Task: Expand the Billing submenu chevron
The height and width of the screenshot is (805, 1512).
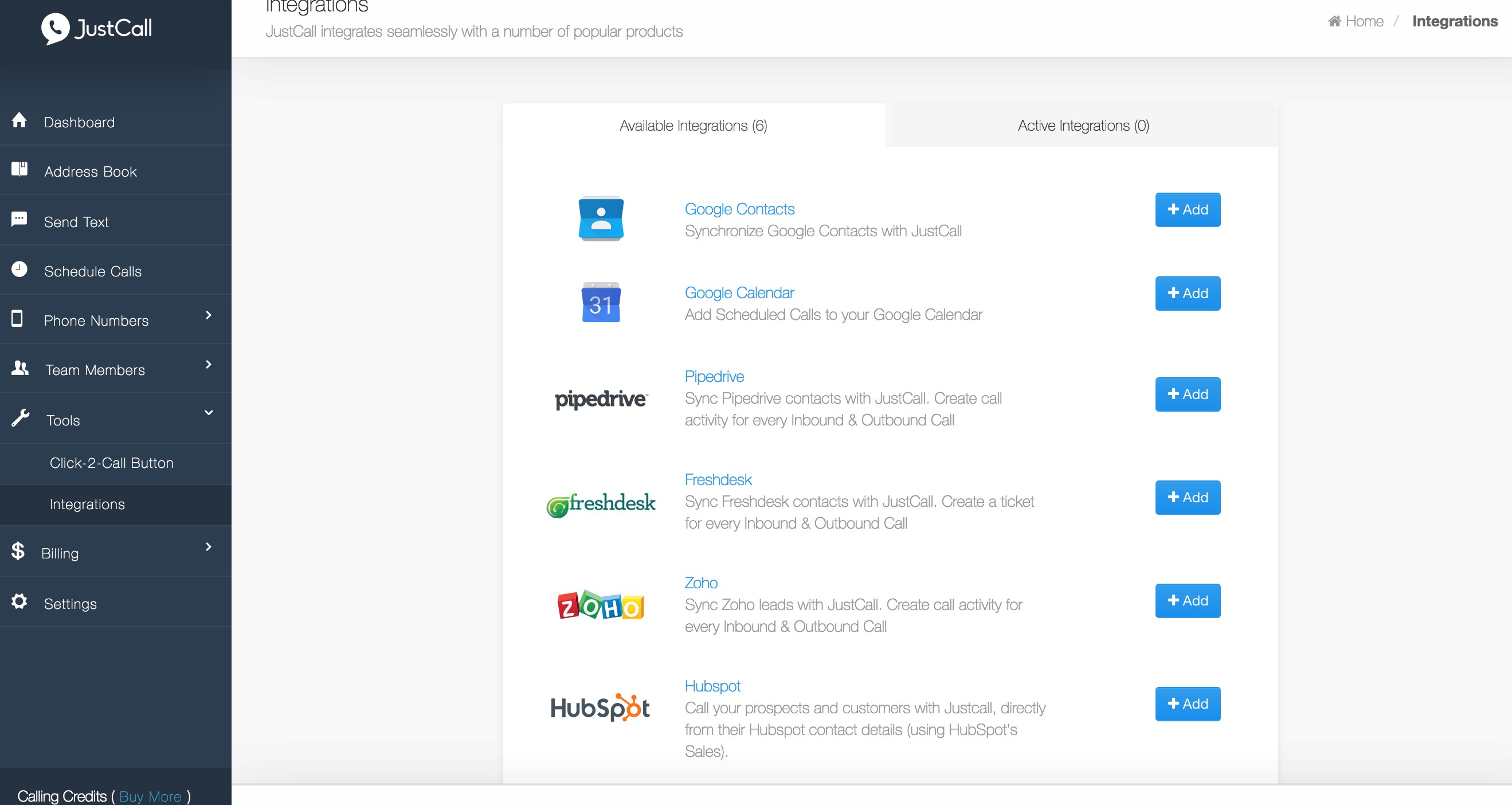Action: [209, 547]
